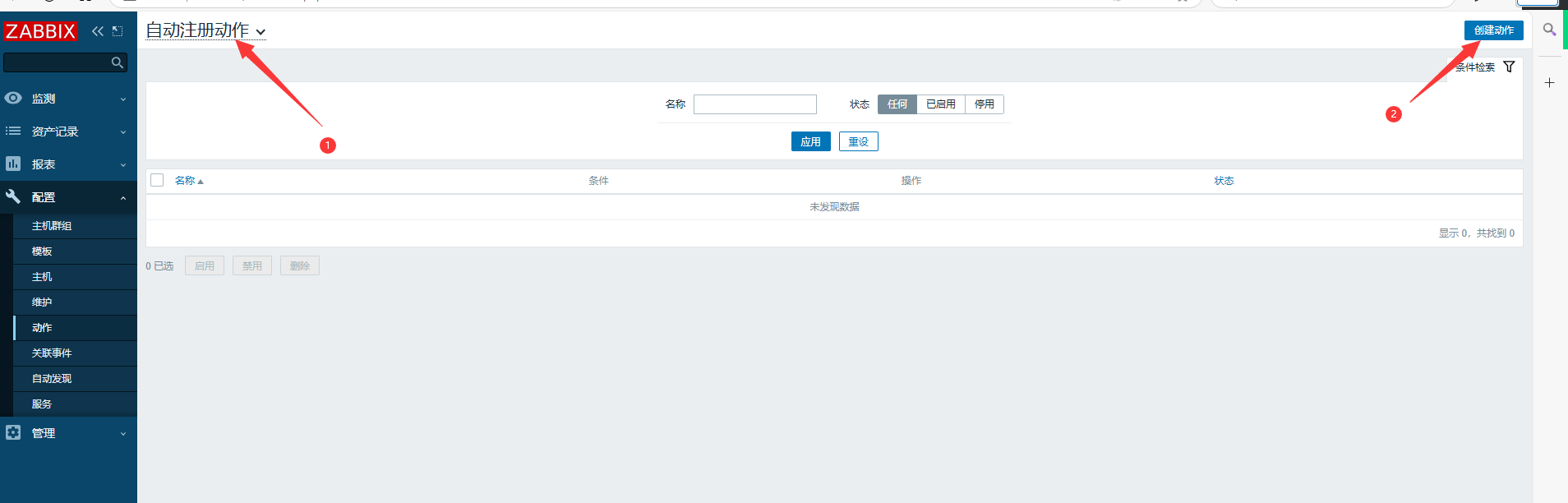Click the 条件 column header text
Viewport: 1568px width, 503px height.
[598, 181]
